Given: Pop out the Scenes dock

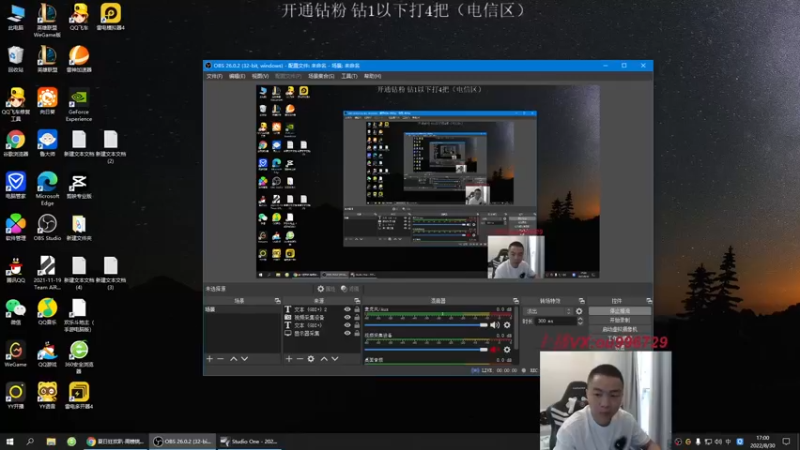Looking at the screenshot, I should coord(277,301).
